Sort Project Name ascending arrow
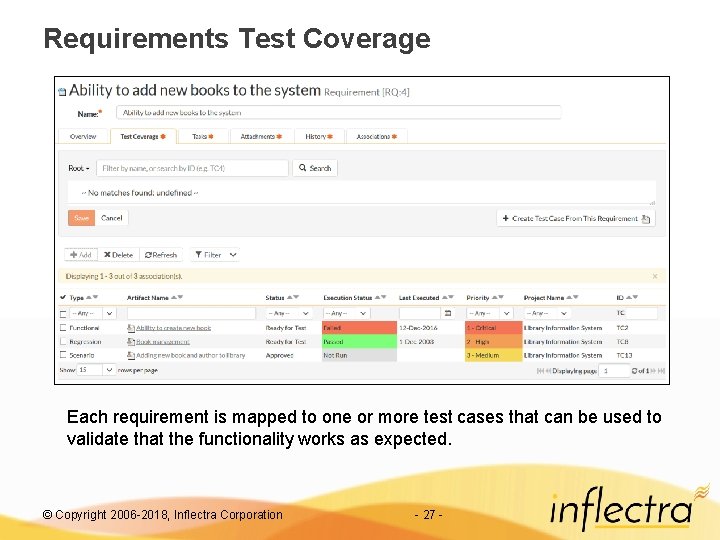720x540 pixels. (569, 297)
